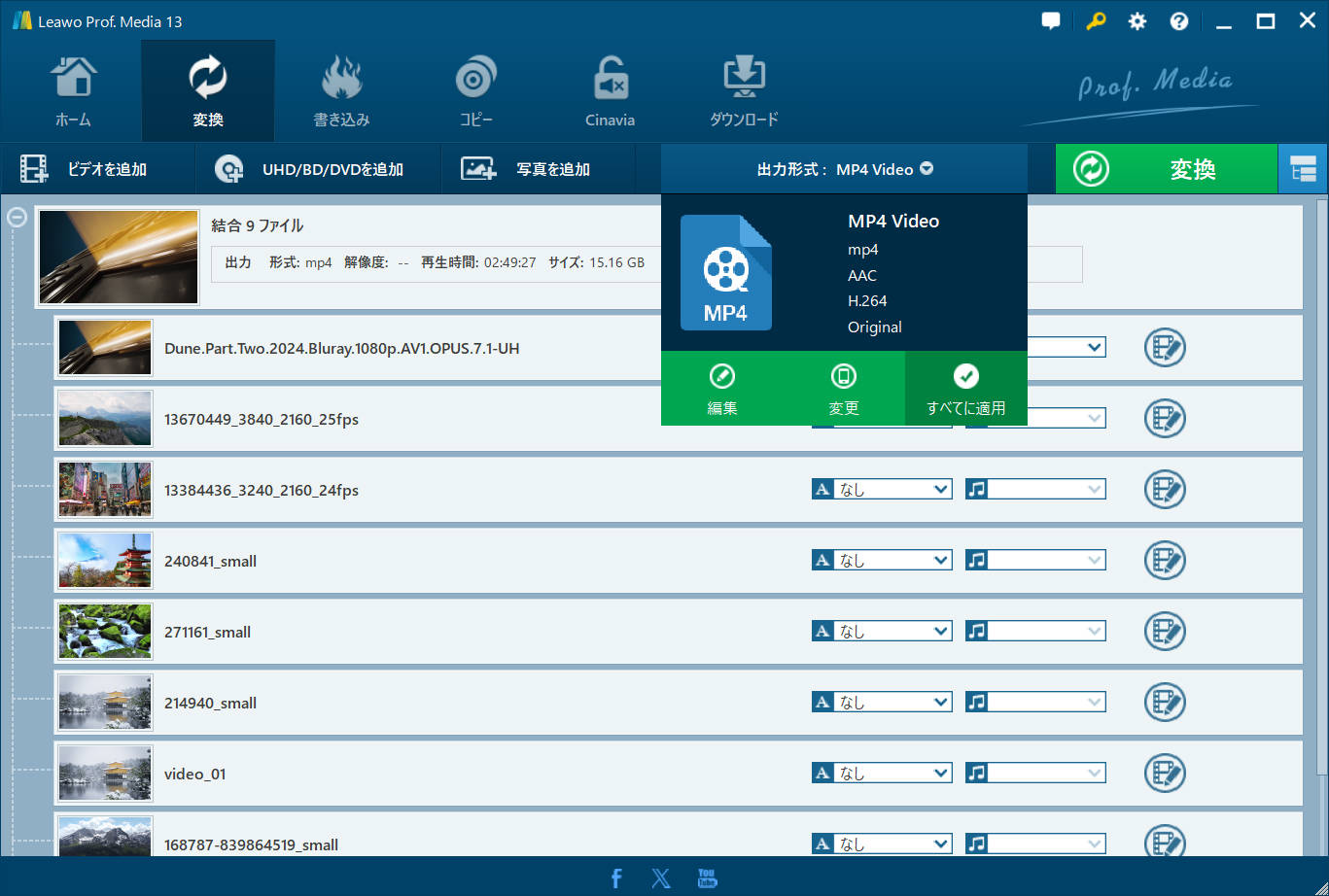Image resolution: width=1329 pixels, height=896 pixels.
Task: Click the key registration icon
Action: pos(1096,20)
